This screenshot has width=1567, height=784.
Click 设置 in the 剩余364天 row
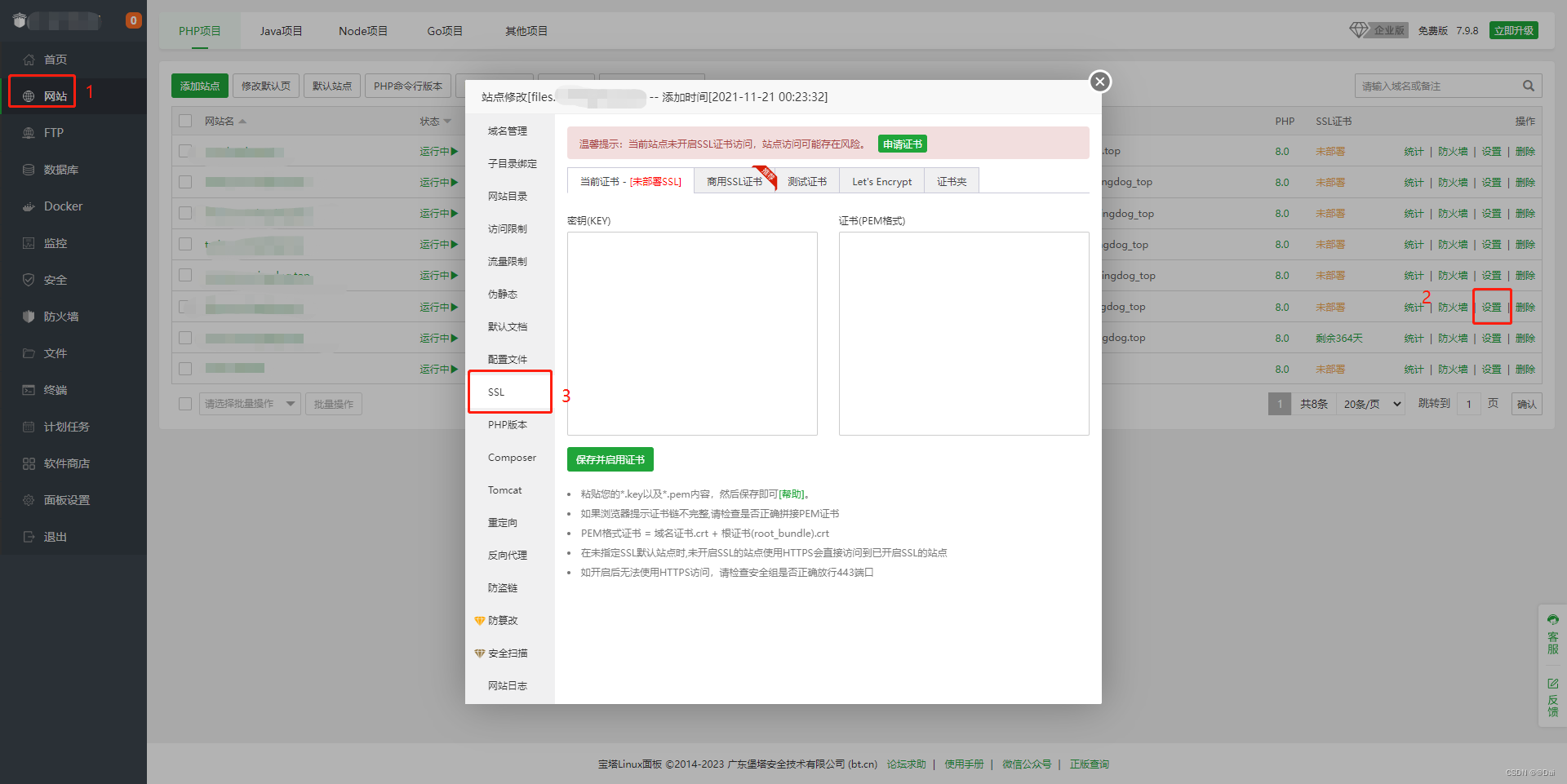[x=1492, y=338]
